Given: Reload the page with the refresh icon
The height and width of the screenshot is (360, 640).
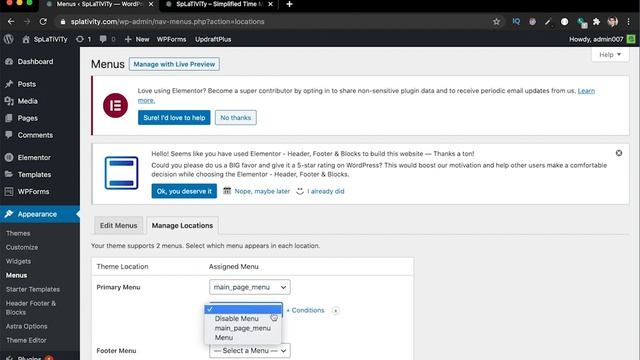Looking at the screenshot, I should pos(43,22).
